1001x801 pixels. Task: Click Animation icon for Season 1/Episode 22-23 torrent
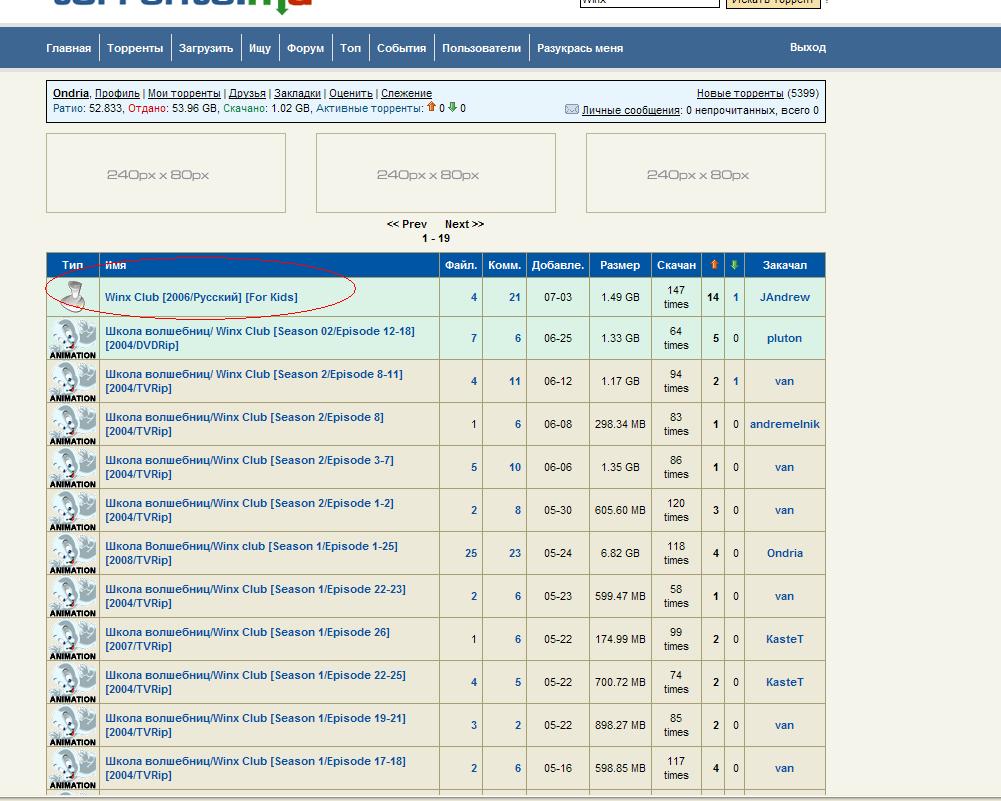tap(73, 596)
